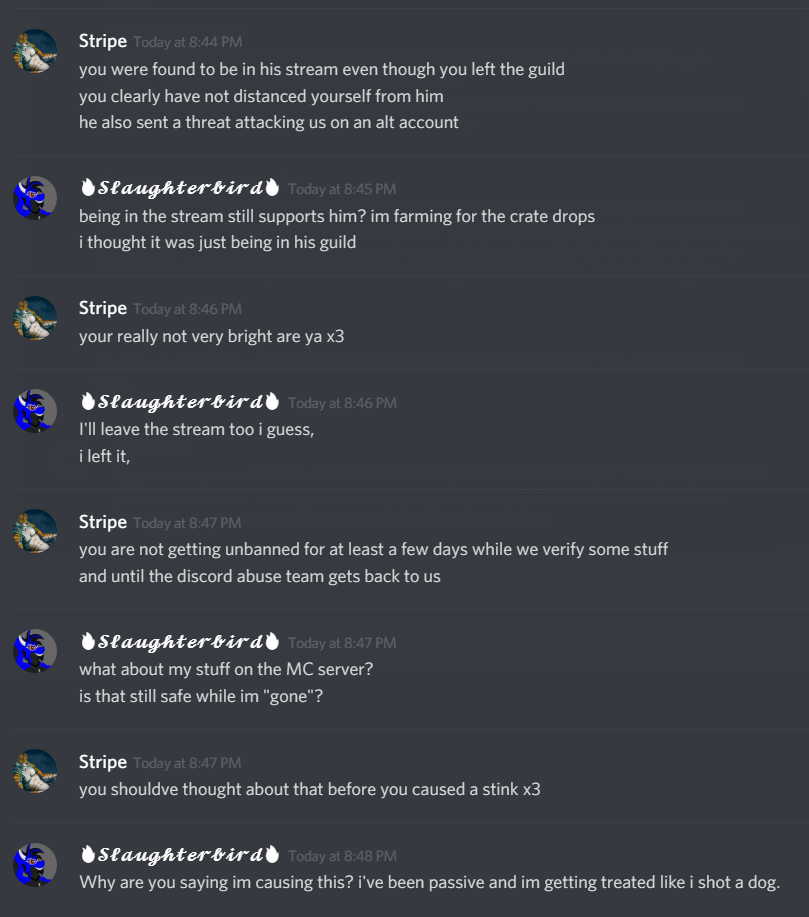The image size is (809, 917).
Task: Select the message "is that still safe while im gone"
Action: (201, 696)
